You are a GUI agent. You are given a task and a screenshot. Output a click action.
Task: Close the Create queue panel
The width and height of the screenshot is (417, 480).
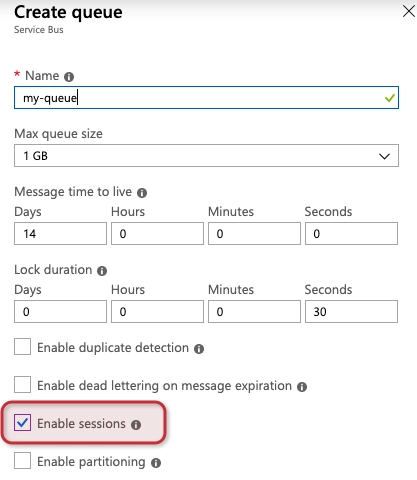tap(408, 11)
